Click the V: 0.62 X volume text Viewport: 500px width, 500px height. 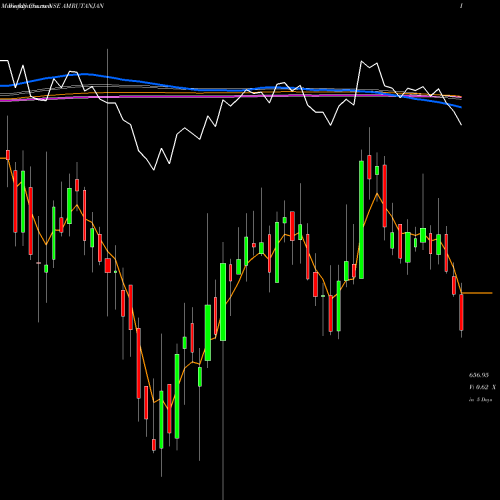pyautogui.click(x=482, y=387)
